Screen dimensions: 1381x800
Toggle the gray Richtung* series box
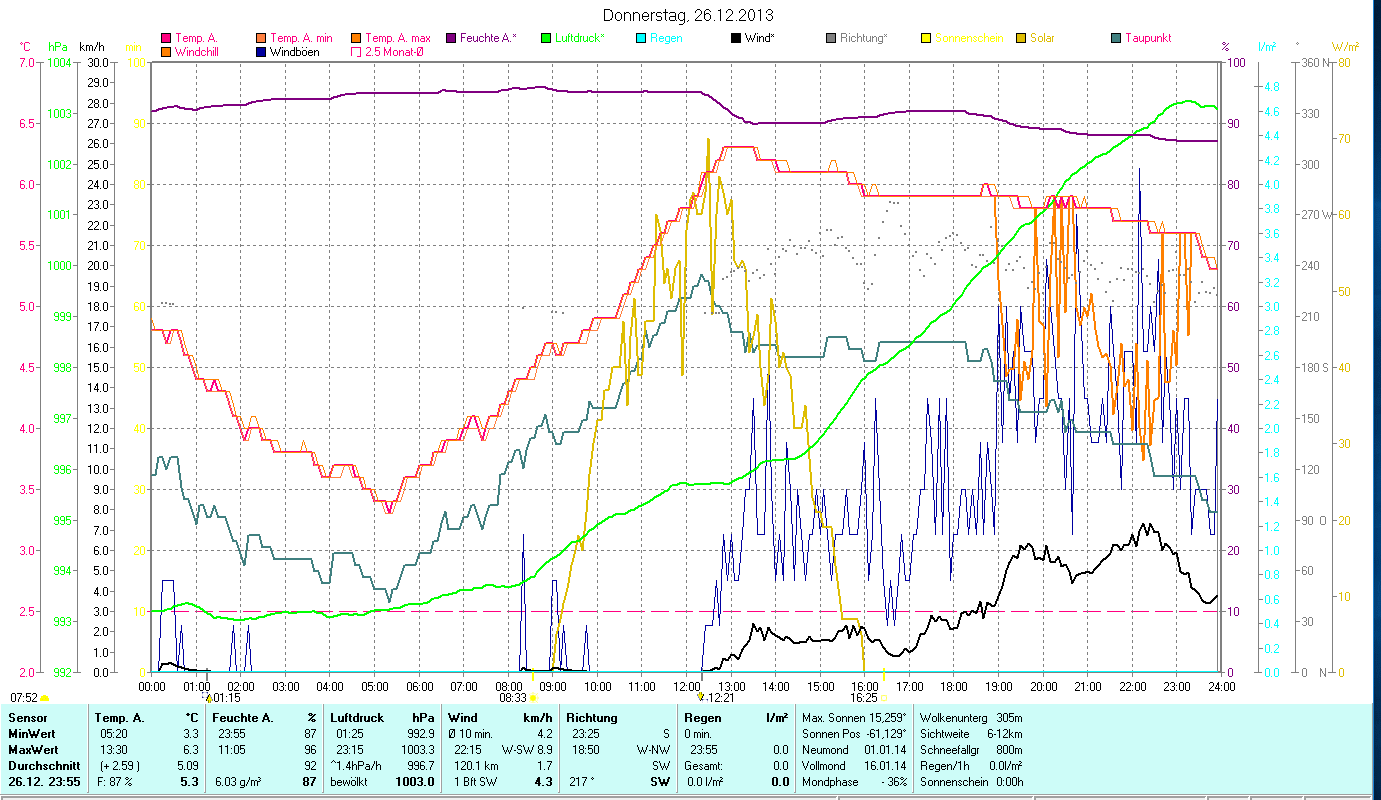tap(831, 38)
